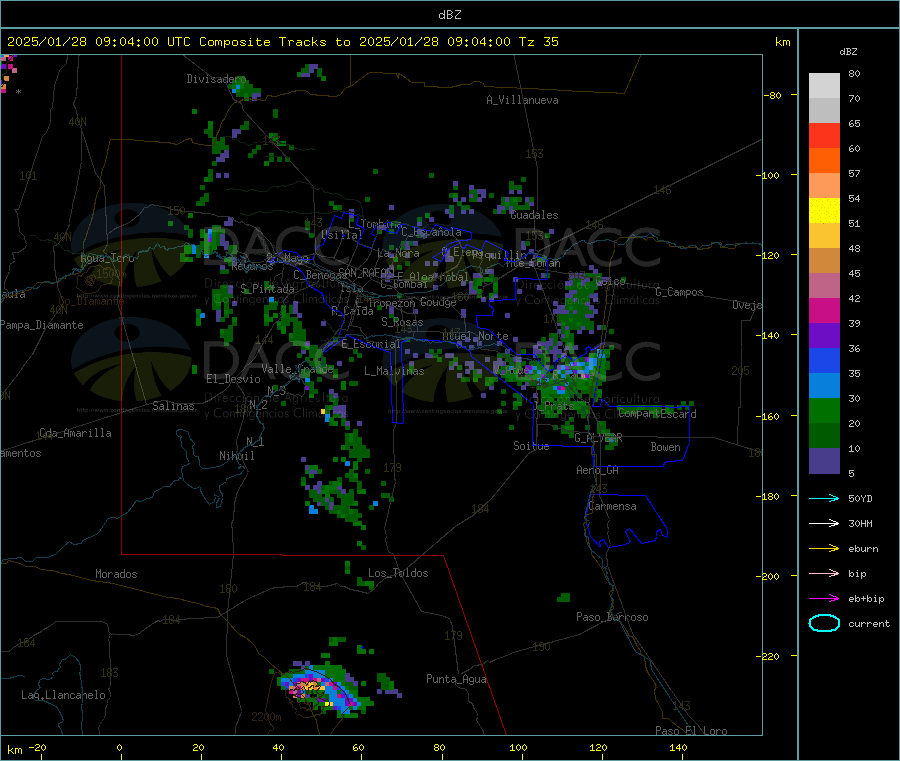Screen dimensions: 900x761
Task: Click the Soitue map label
Action: coord(531,446)
